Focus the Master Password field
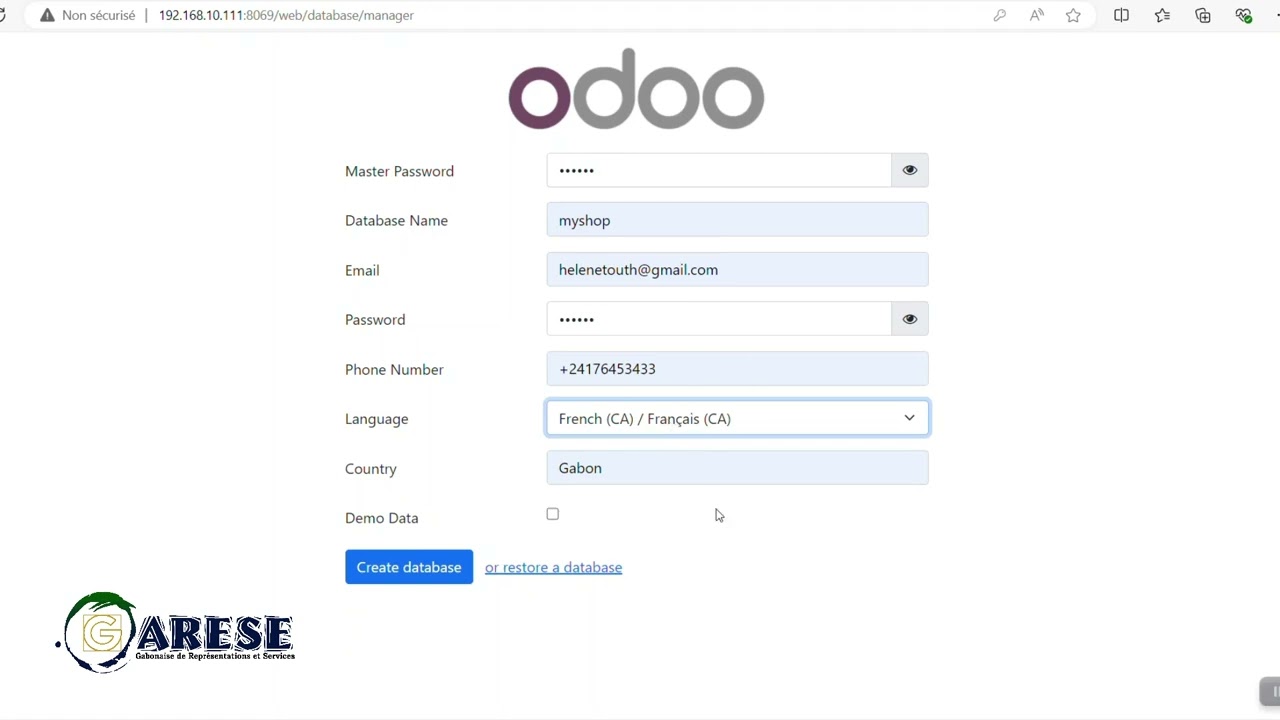Image resolution: width=1280 pixels, height=720 pixels. (x=718, y=170)
